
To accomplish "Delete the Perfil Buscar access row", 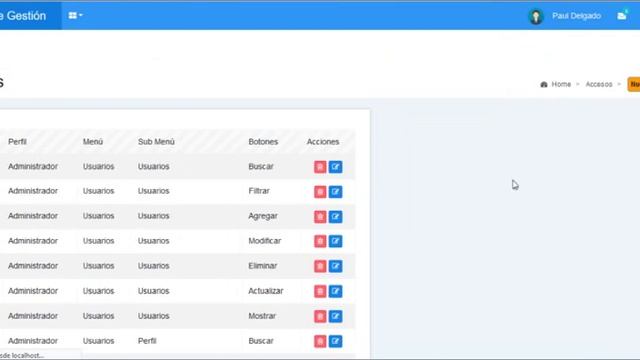I will pos(320,341).
